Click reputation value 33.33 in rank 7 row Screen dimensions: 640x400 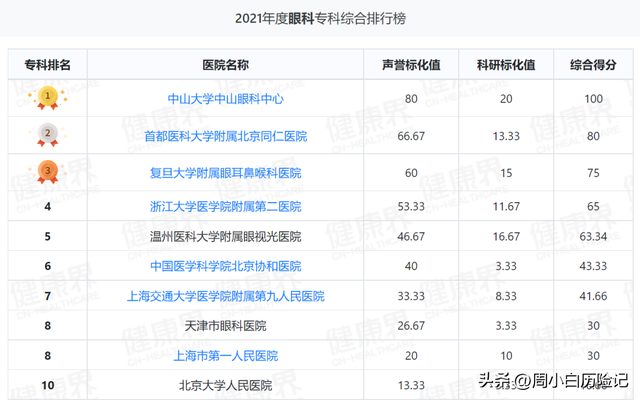point(411,296)
